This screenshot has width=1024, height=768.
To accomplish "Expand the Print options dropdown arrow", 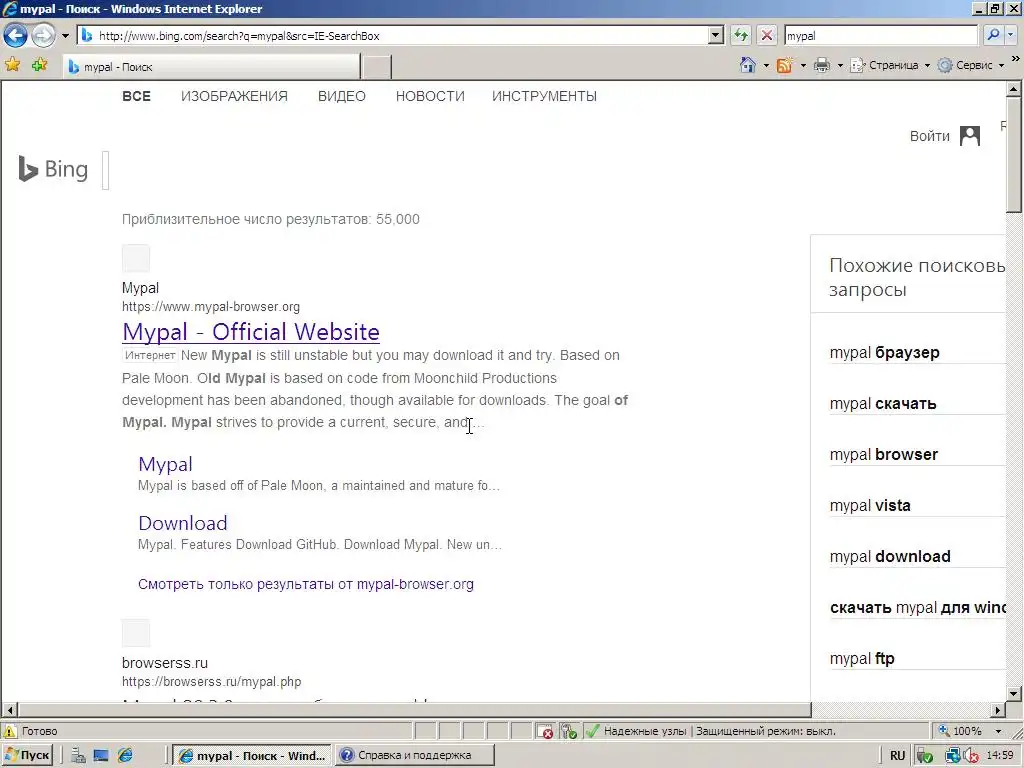I will (840, 65).
